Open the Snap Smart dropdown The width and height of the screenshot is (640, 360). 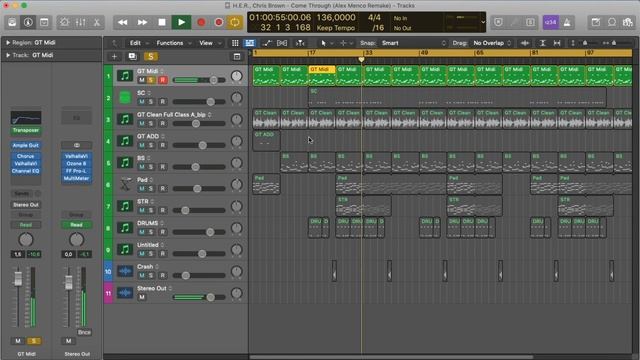[413, 43]
